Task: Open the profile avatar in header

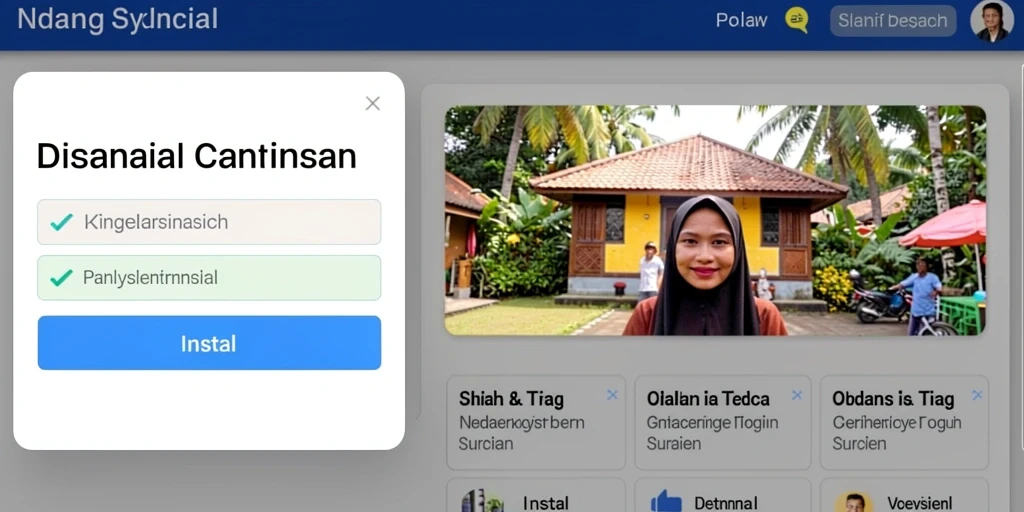Action: tap(991, 22)
